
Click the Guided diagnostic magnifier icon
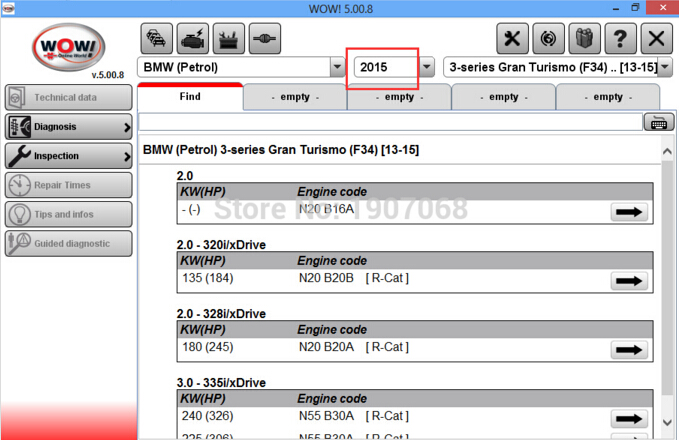coord(19,243)
